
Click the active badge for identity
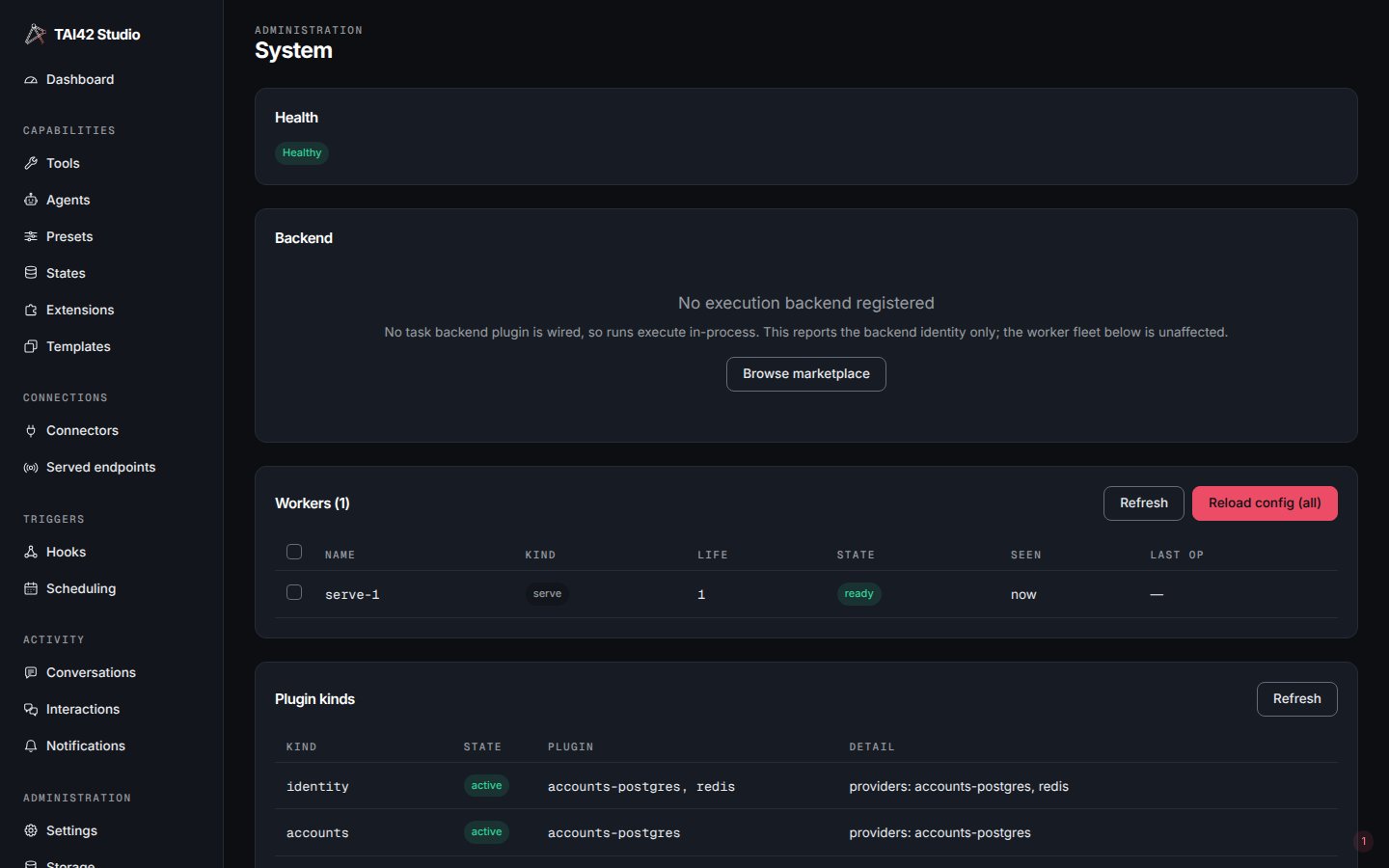click(486, 786)
